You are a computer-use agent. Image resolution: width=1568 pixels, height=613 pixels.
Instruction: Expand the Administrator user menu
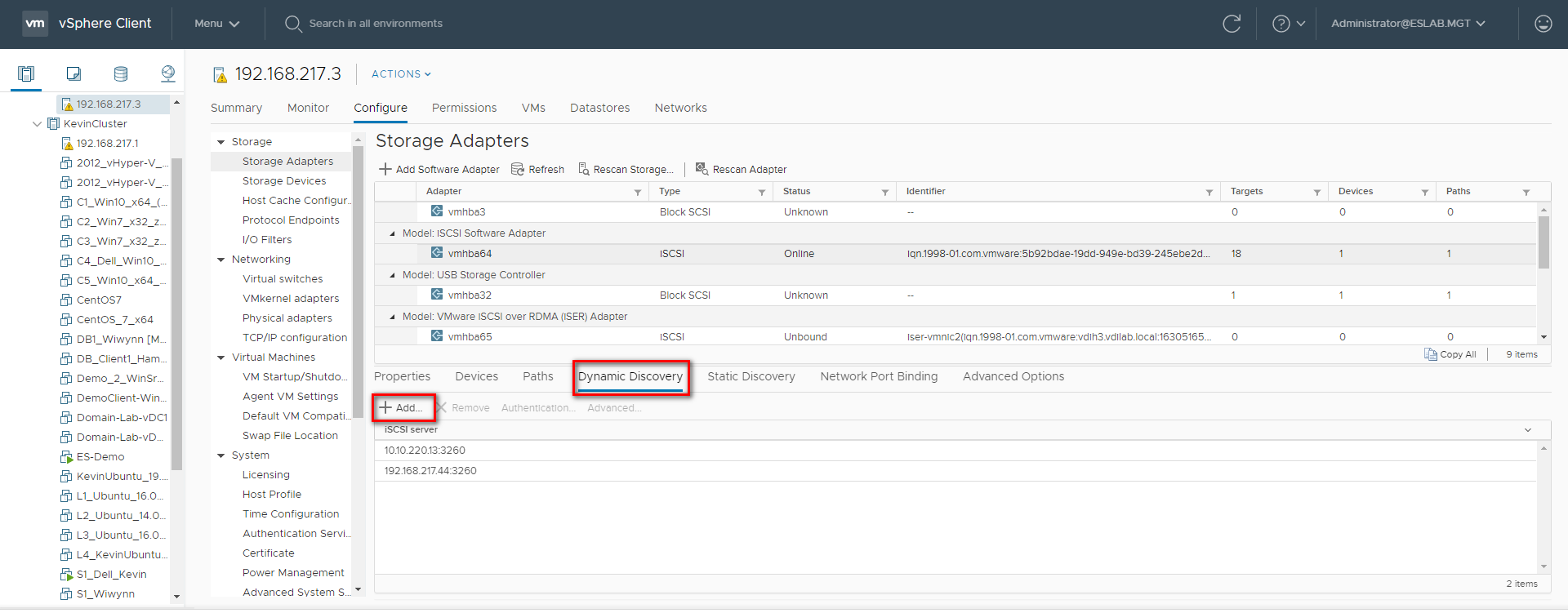tap(1407, 24)
